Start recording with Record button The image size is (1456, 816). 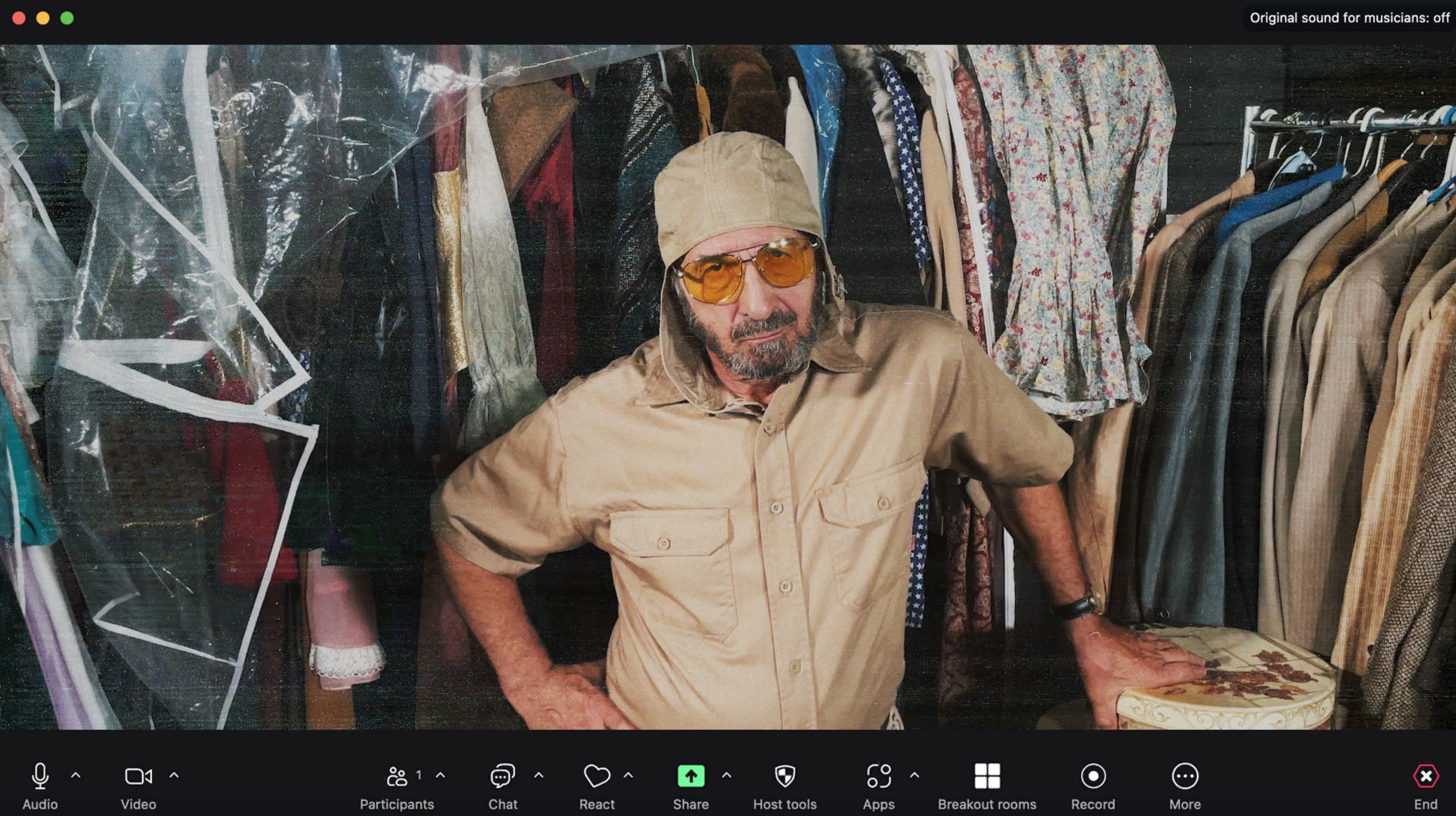point(1093,776)
